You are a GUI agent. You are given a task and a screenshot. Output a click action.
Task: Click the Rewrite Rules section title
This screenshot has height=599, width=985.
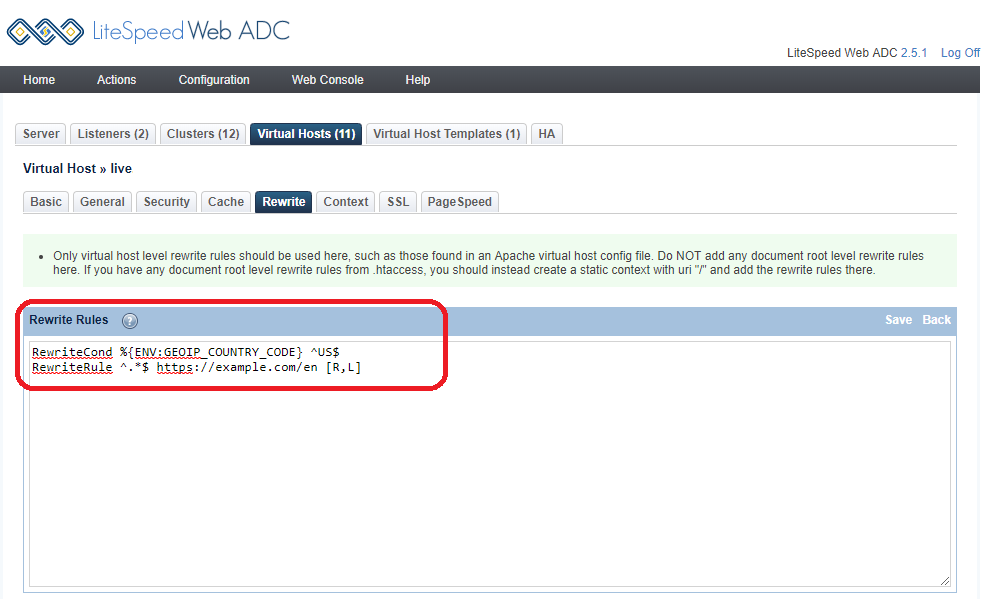[x=68, y=320]
